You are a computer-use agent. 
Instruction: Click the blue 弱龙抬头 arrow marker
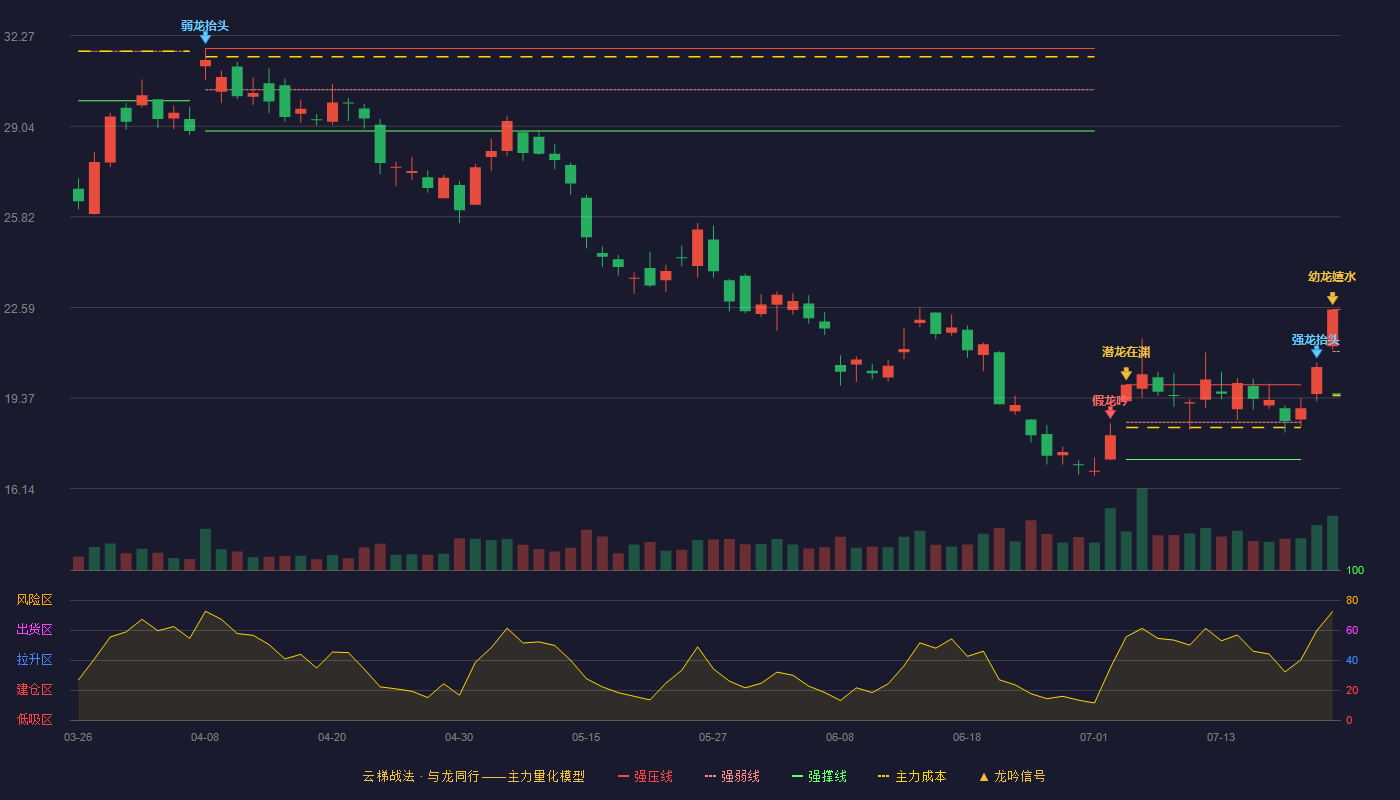pos(205,38)
